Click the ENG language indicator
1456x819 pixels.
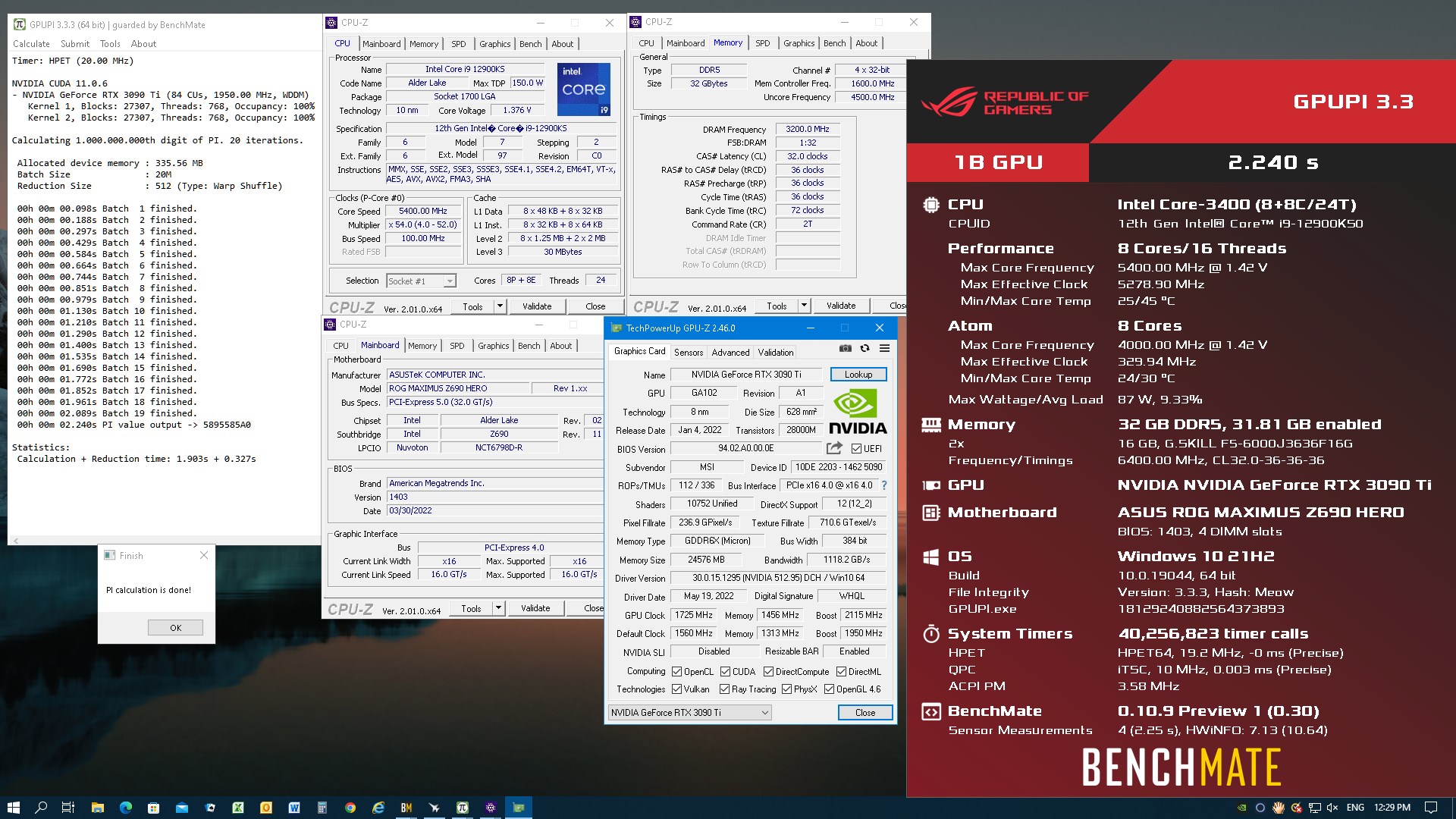1355,808
